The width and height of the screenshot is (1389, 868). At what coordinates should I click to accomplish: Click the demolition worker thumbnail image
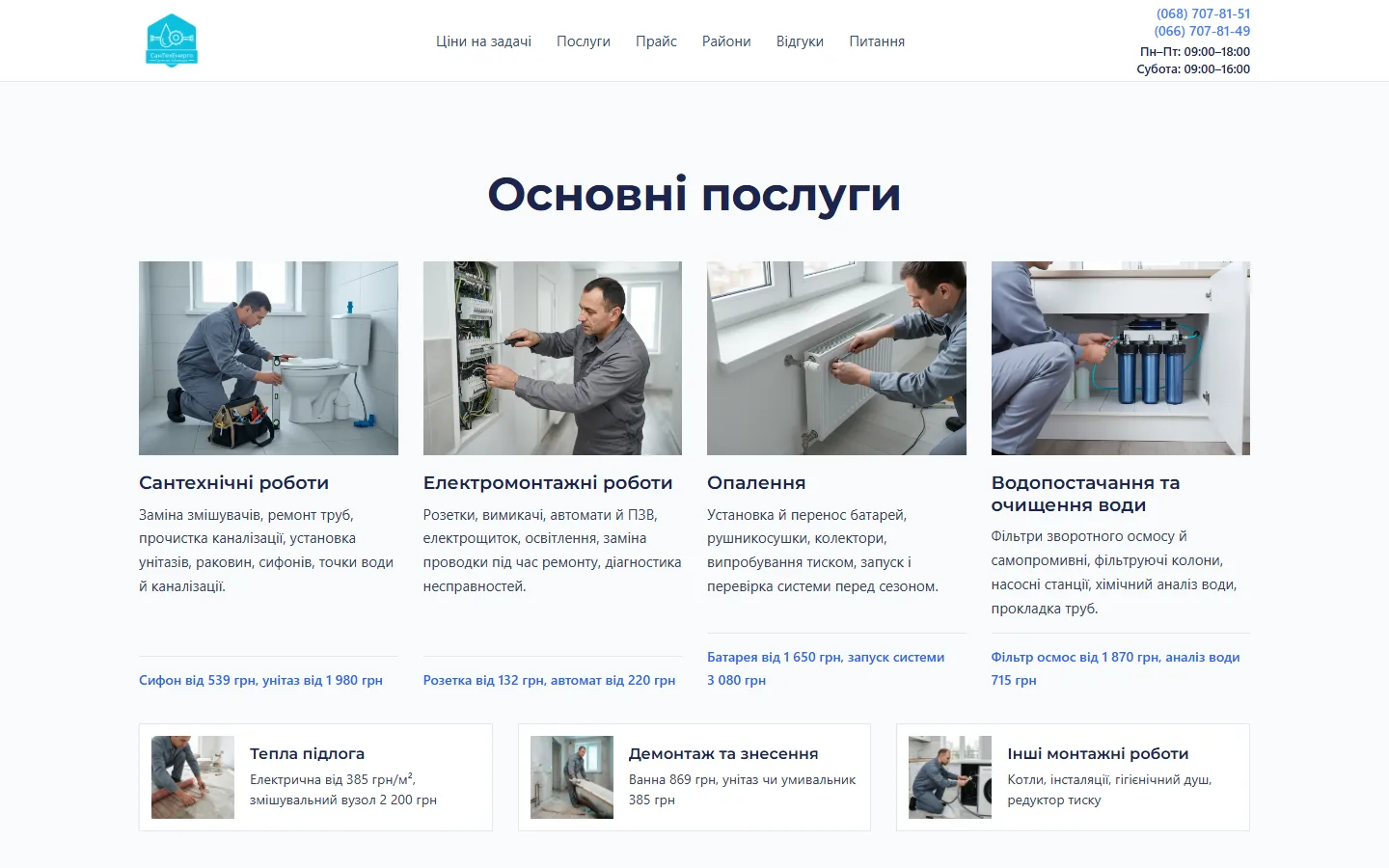coord(572,777)
